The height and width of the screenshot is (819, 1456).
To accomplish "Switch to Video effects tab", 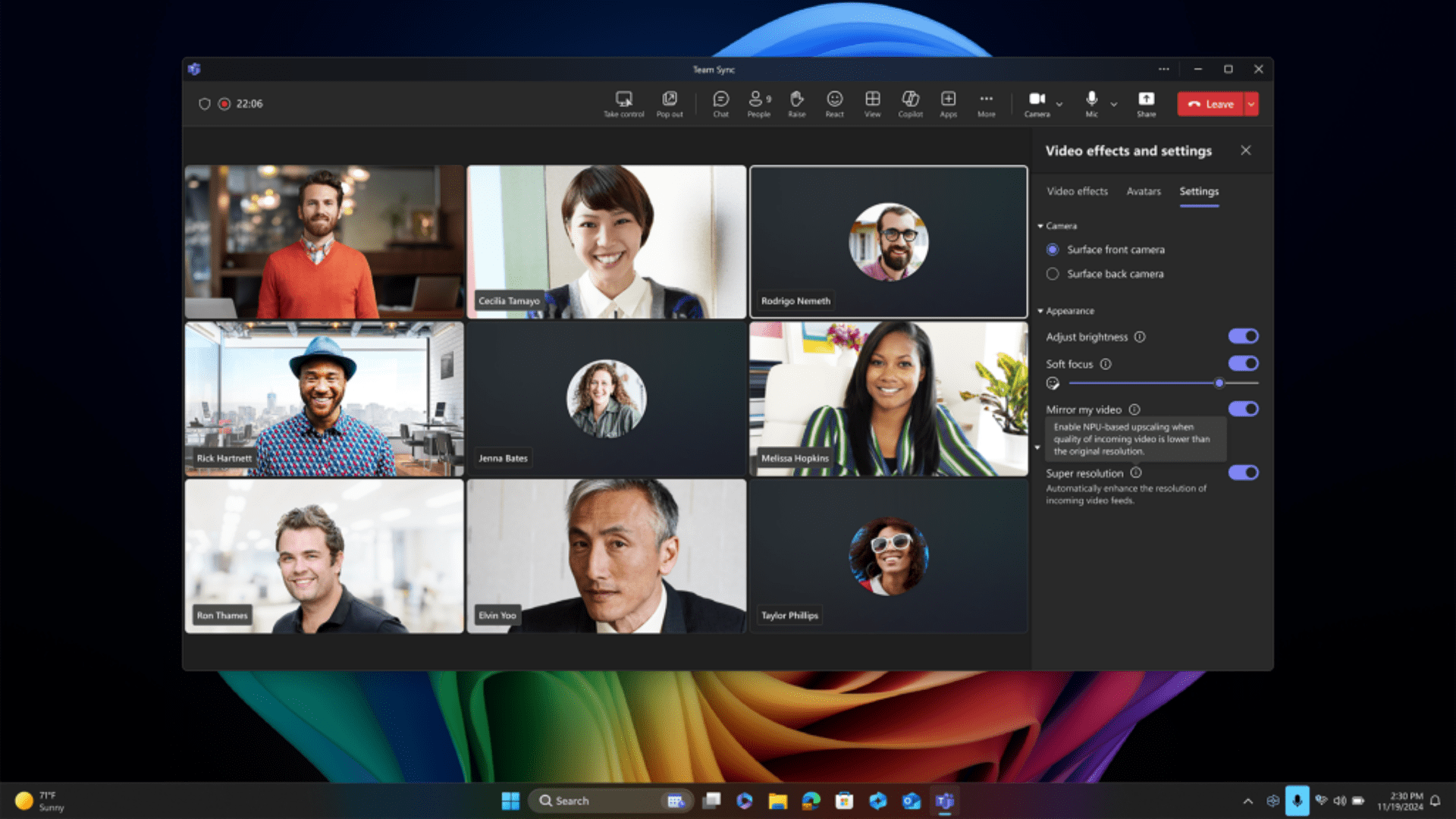I will 1077,191.
